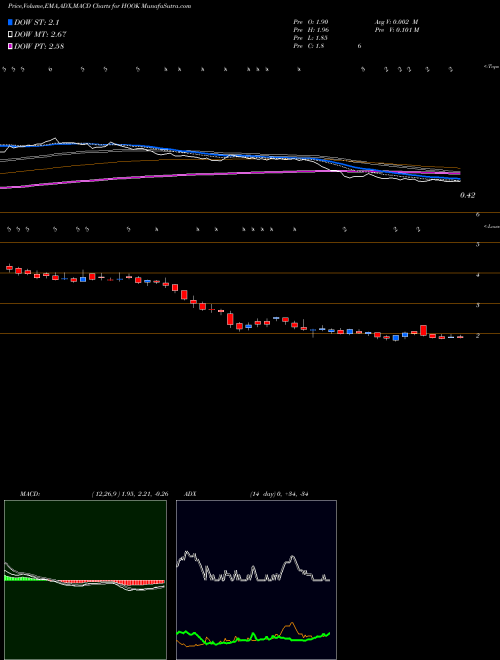Click the 'Pre L: 1.83' low value
This screenshot has height=660, width=500.
coord(311,38)
